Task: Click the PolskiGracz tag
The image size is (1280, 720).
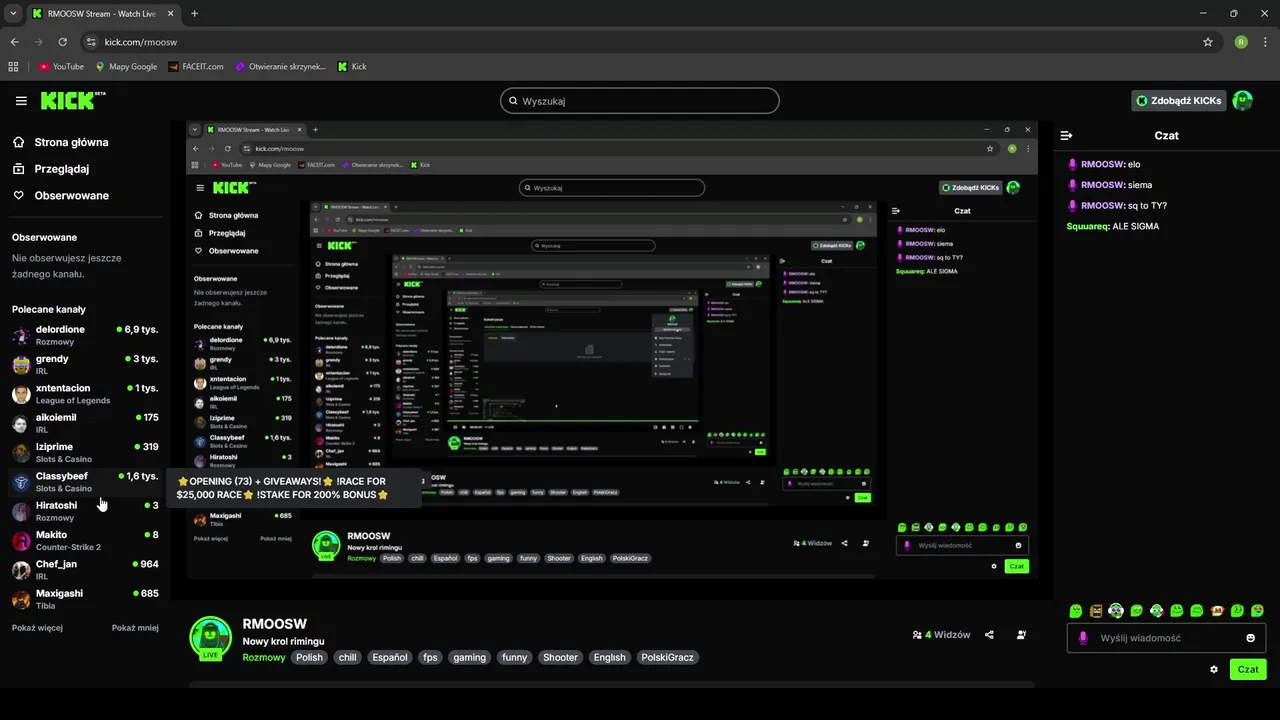Action: pyautogui.click(x=667, y=657)
